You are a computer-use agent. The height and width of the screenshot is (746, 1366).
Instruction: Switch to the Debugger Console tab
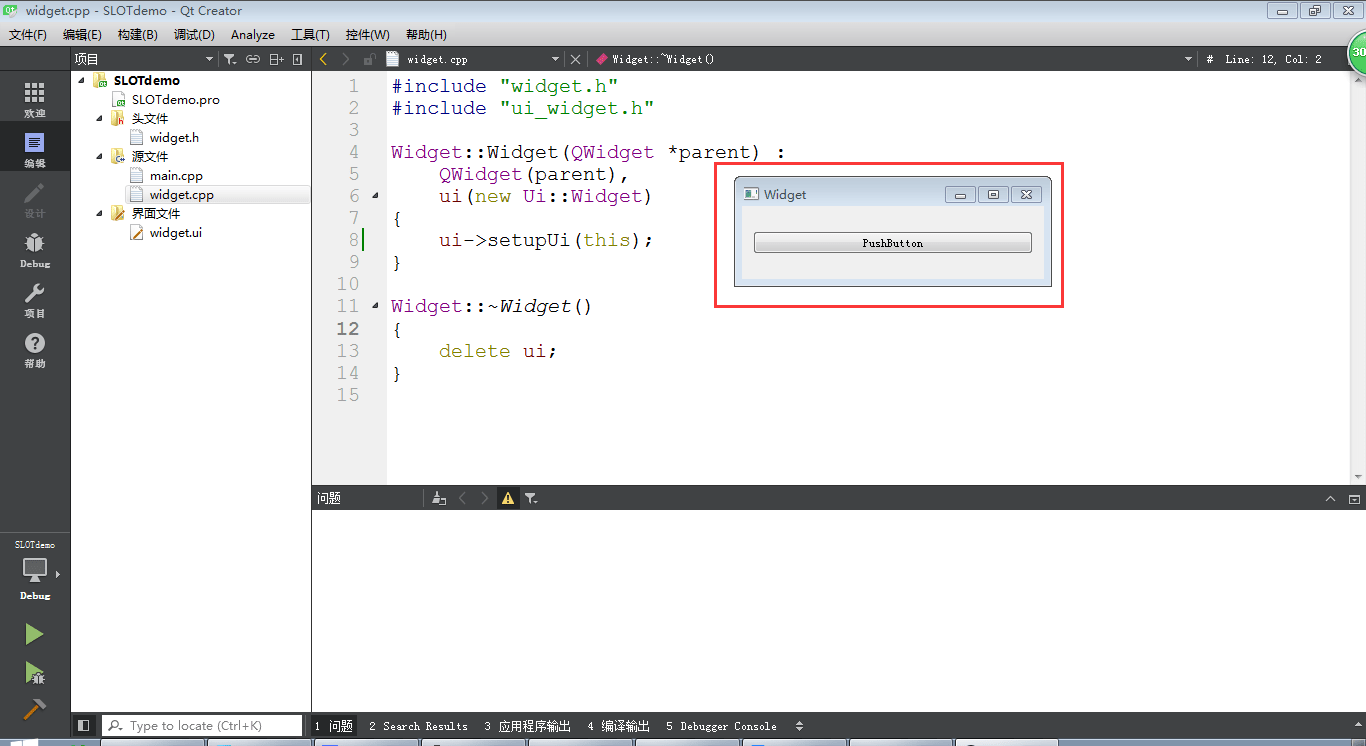tap(721, 726)
